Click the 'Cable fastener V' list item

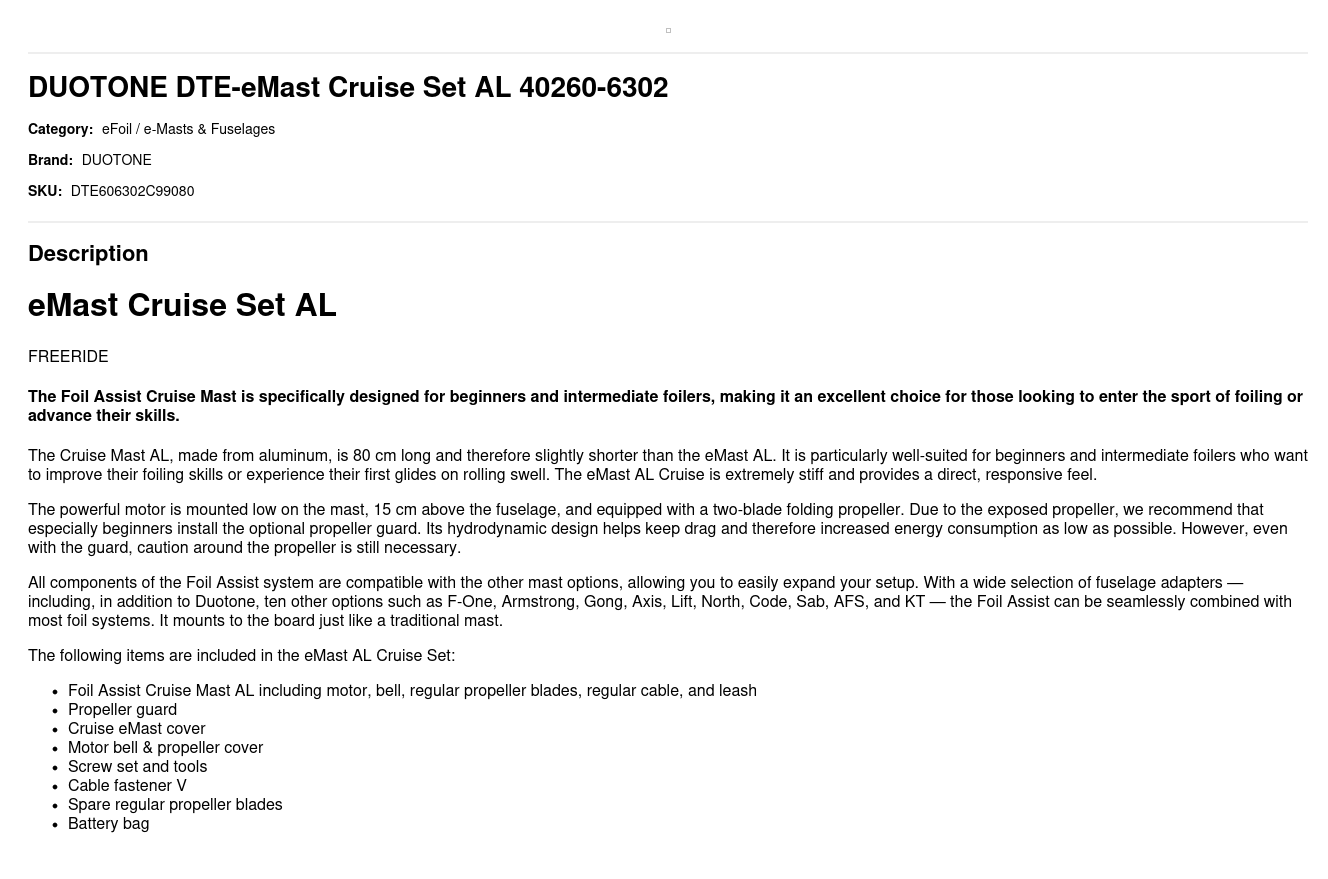point(127,786)
